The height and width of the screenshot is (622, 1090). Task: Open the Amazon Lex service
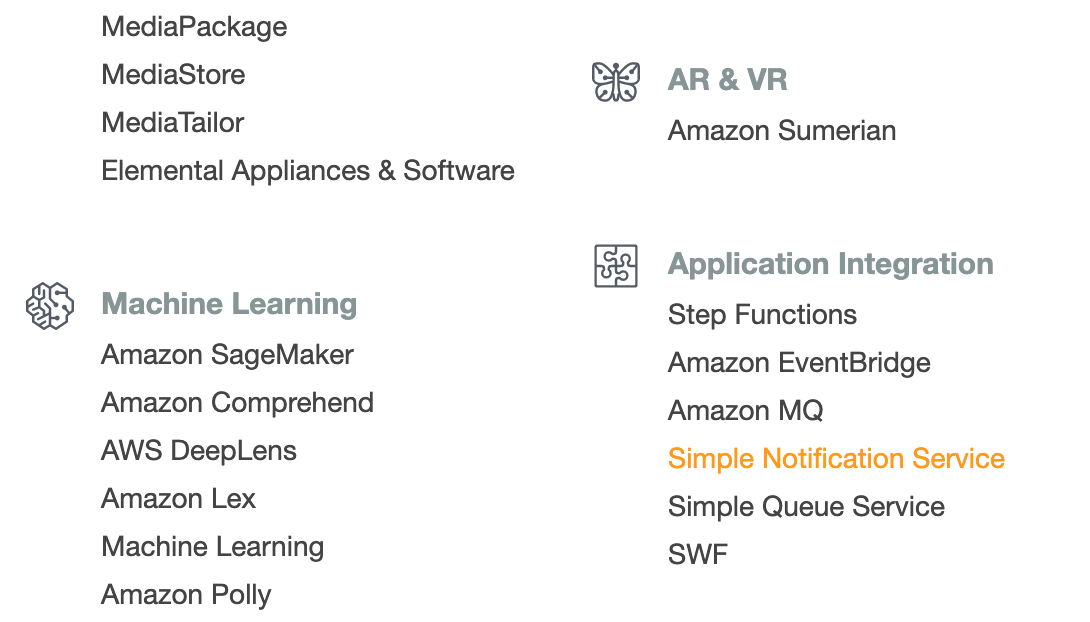(178, 499)
